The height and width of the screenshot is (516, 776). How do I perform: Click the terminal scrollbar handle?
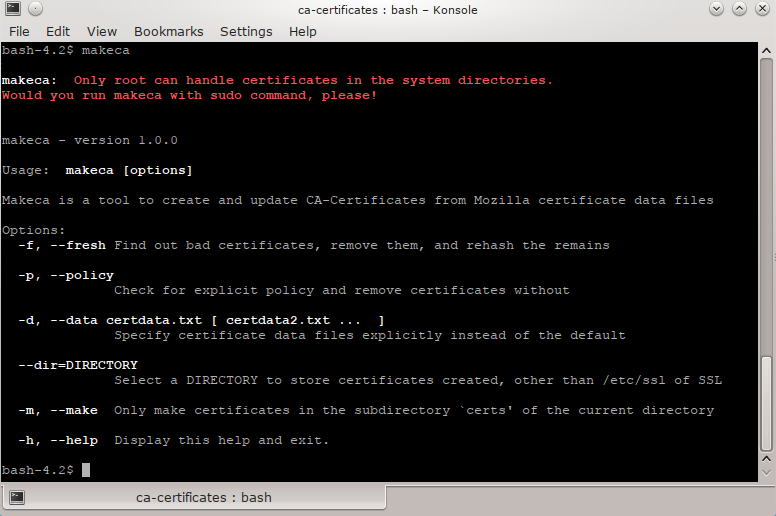(x=767, y=400)
